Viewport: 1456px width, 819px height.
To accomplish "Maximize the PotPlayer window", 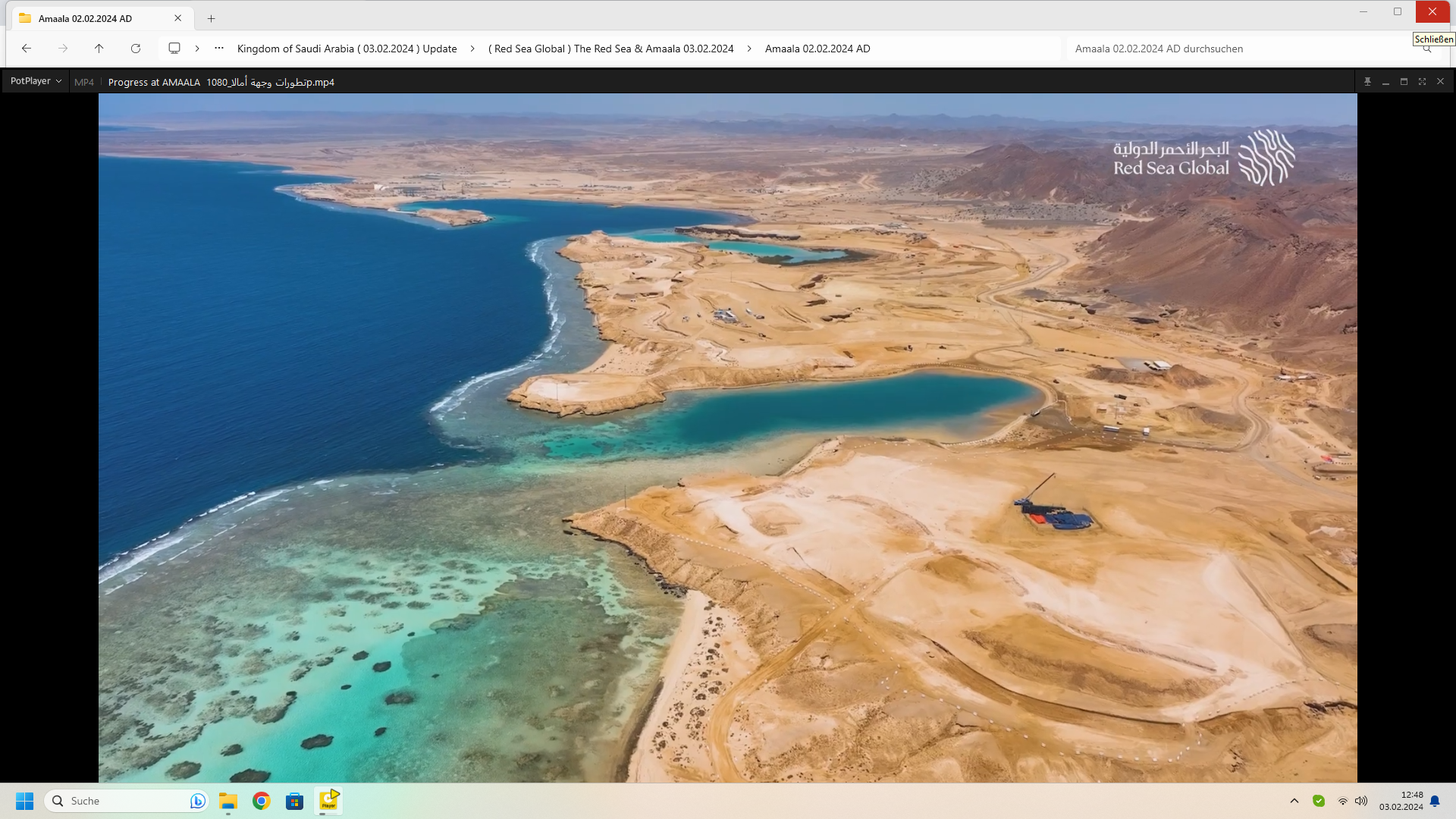I will [1404, 81].
